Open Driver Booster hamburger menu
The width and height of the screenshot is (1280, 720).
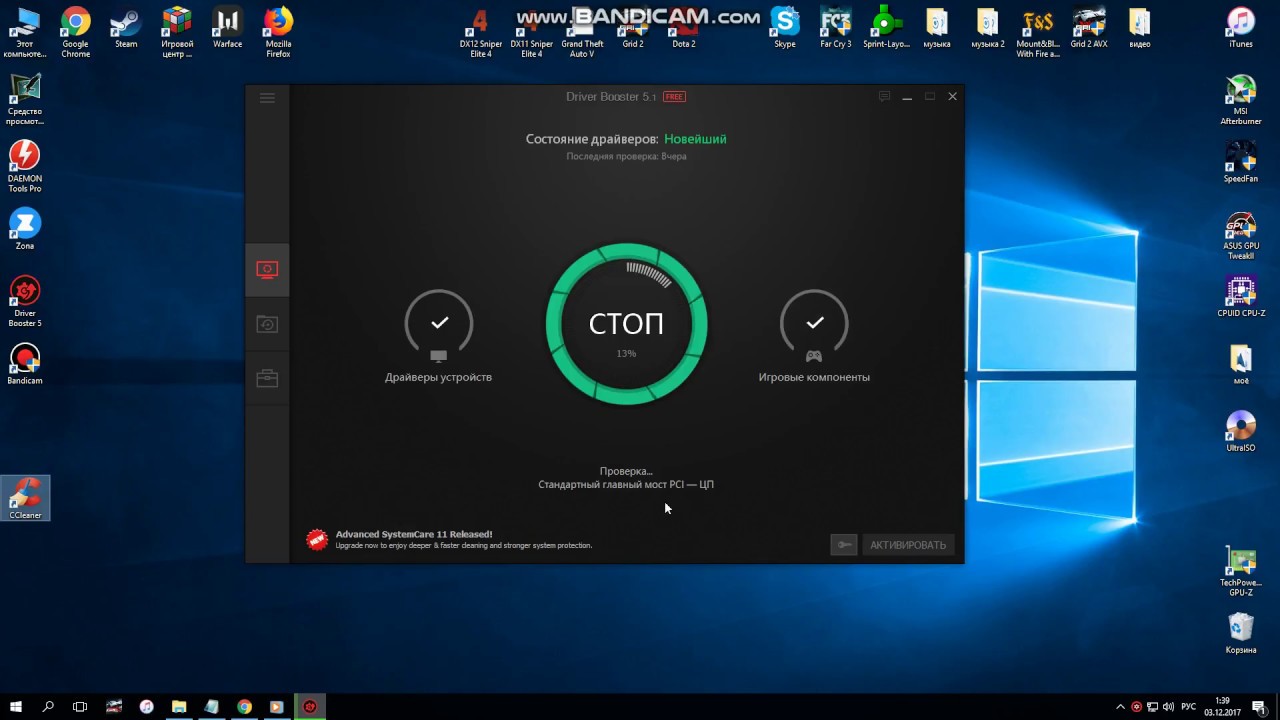tap(267, 98)
